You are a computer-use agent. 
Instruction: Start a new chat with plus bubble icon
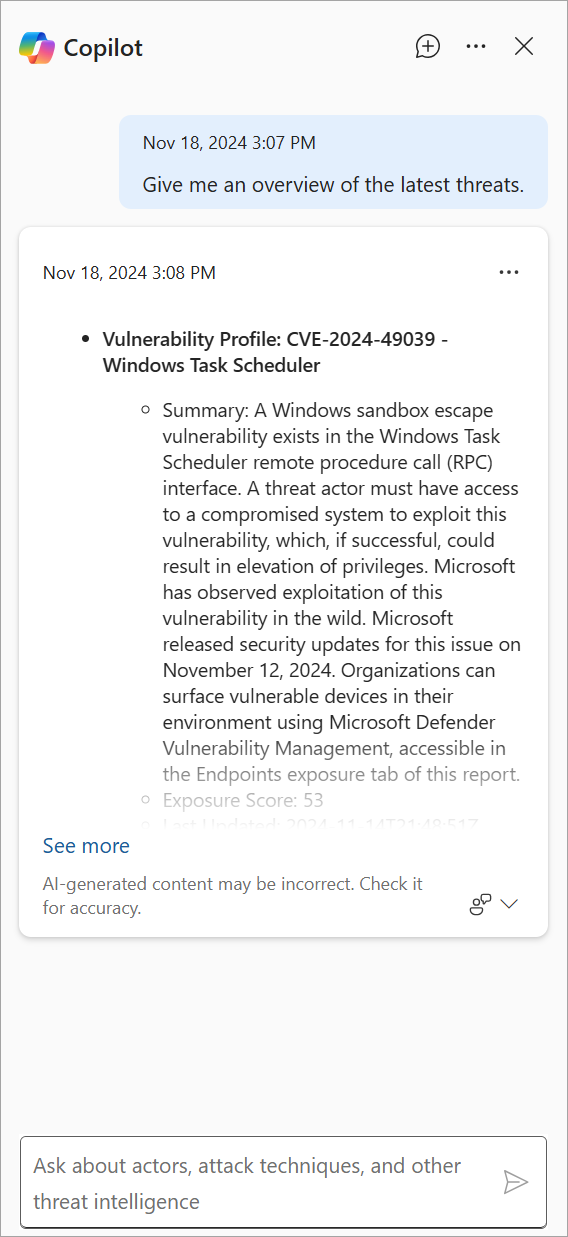click(x=428, y=46)
